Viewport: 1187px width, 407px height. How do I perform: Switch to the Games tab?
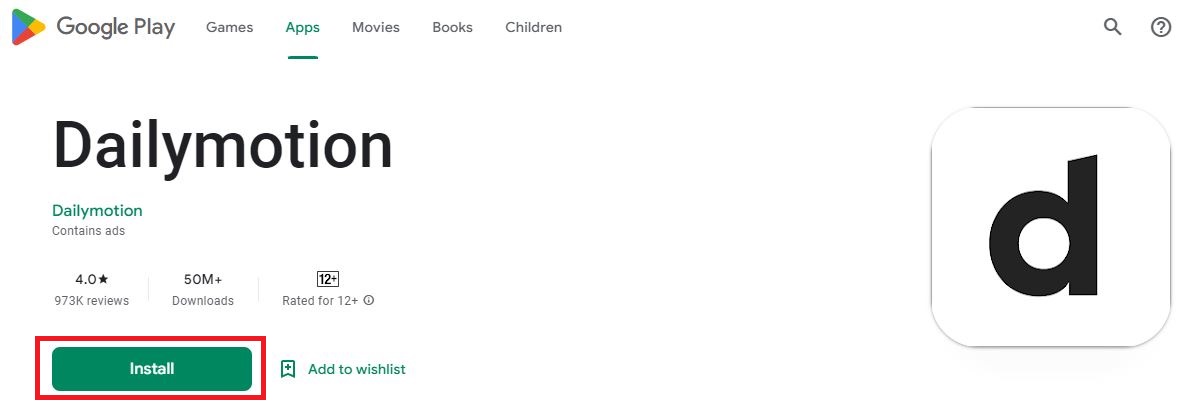[x=229, y=27]
